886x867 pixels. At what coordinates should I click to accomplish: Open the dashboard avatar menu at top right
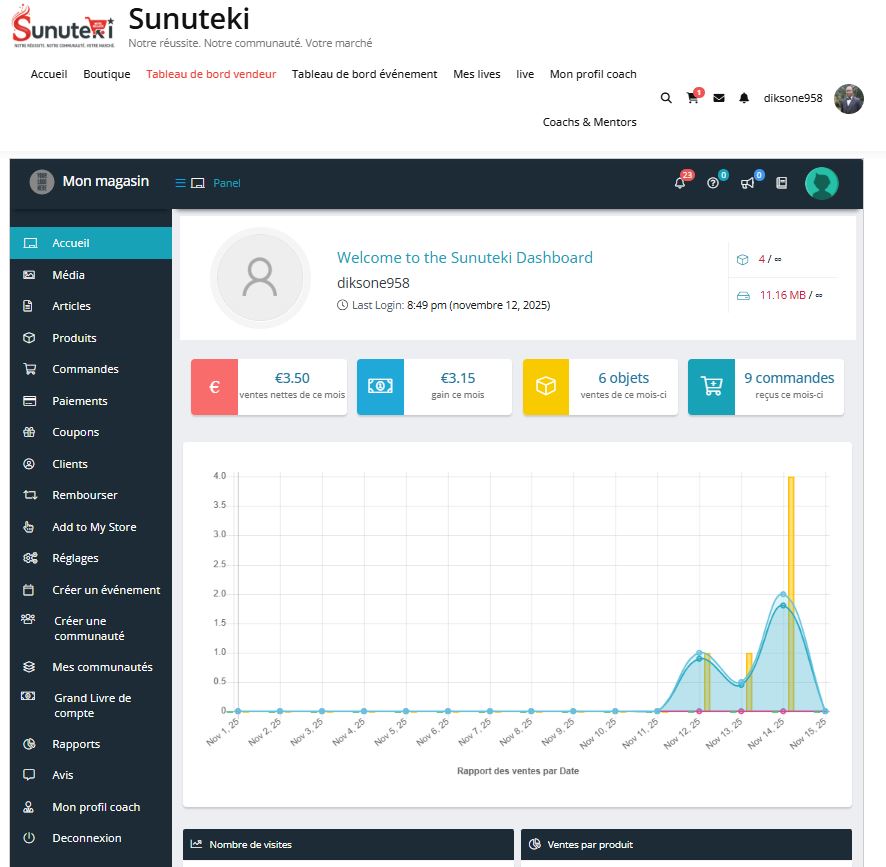[822, 183]
